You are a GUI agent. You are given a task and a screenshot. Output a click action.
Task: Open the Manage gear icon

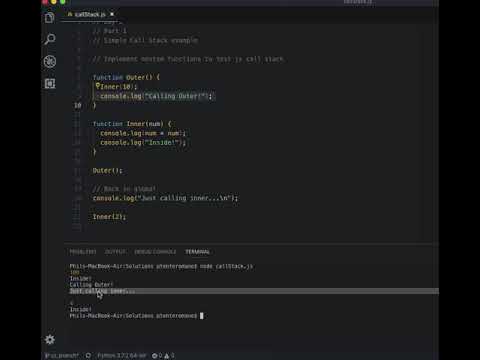(50, 339)
